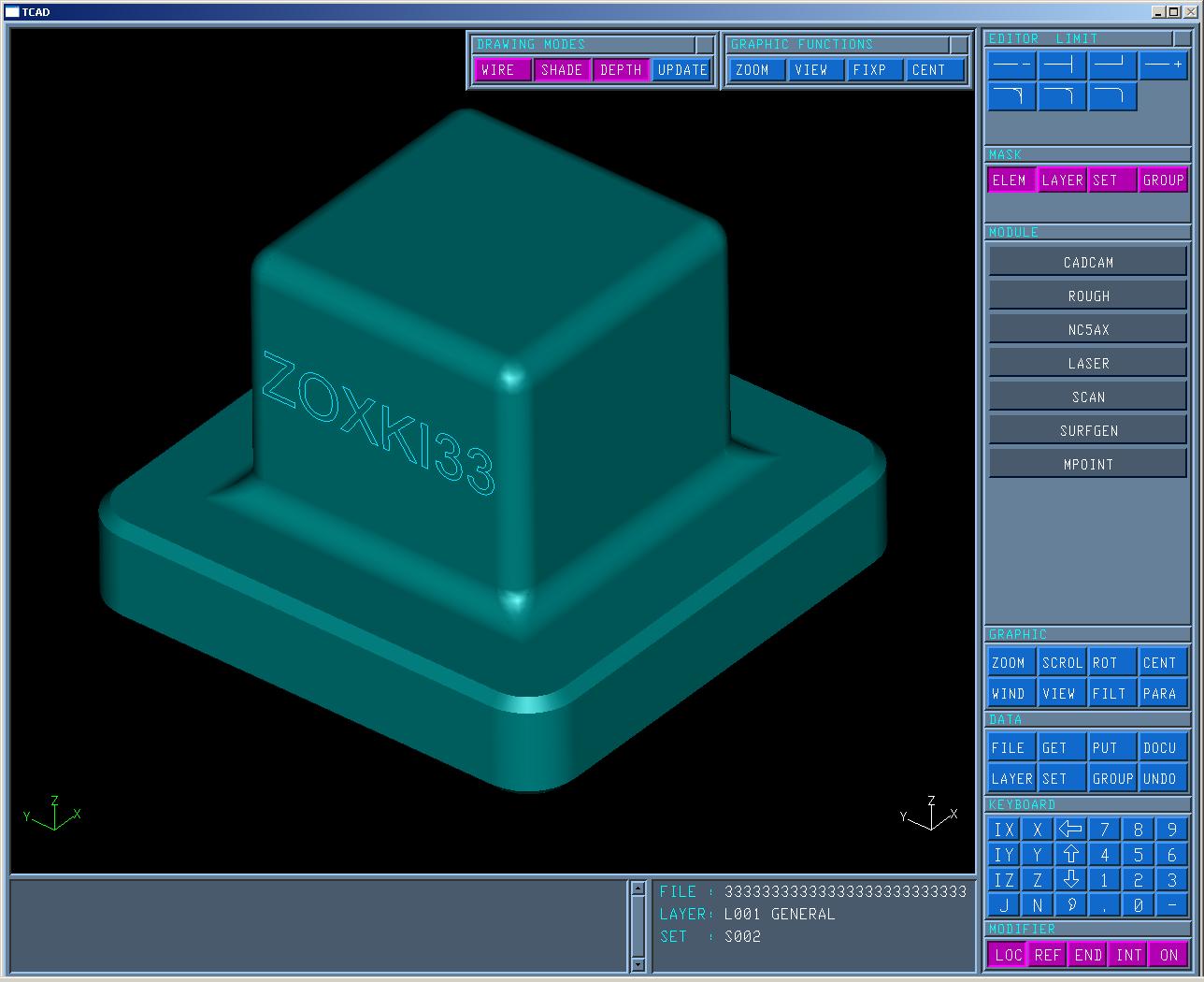Click VIEW in Graphic Functions bar
This screenshot has width=1204, height=982.
tap(815, 70)
